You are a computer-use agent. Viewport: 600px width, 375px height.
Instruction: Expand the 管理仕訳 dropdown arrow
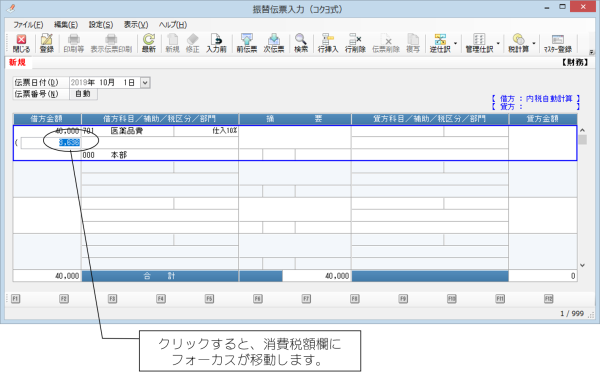point(498,43)
